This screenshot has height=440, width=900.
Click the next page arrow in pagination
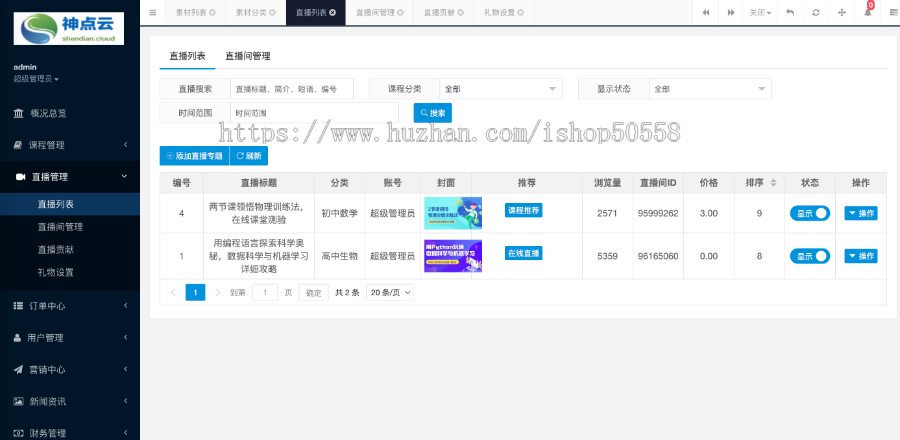point(218,293)
